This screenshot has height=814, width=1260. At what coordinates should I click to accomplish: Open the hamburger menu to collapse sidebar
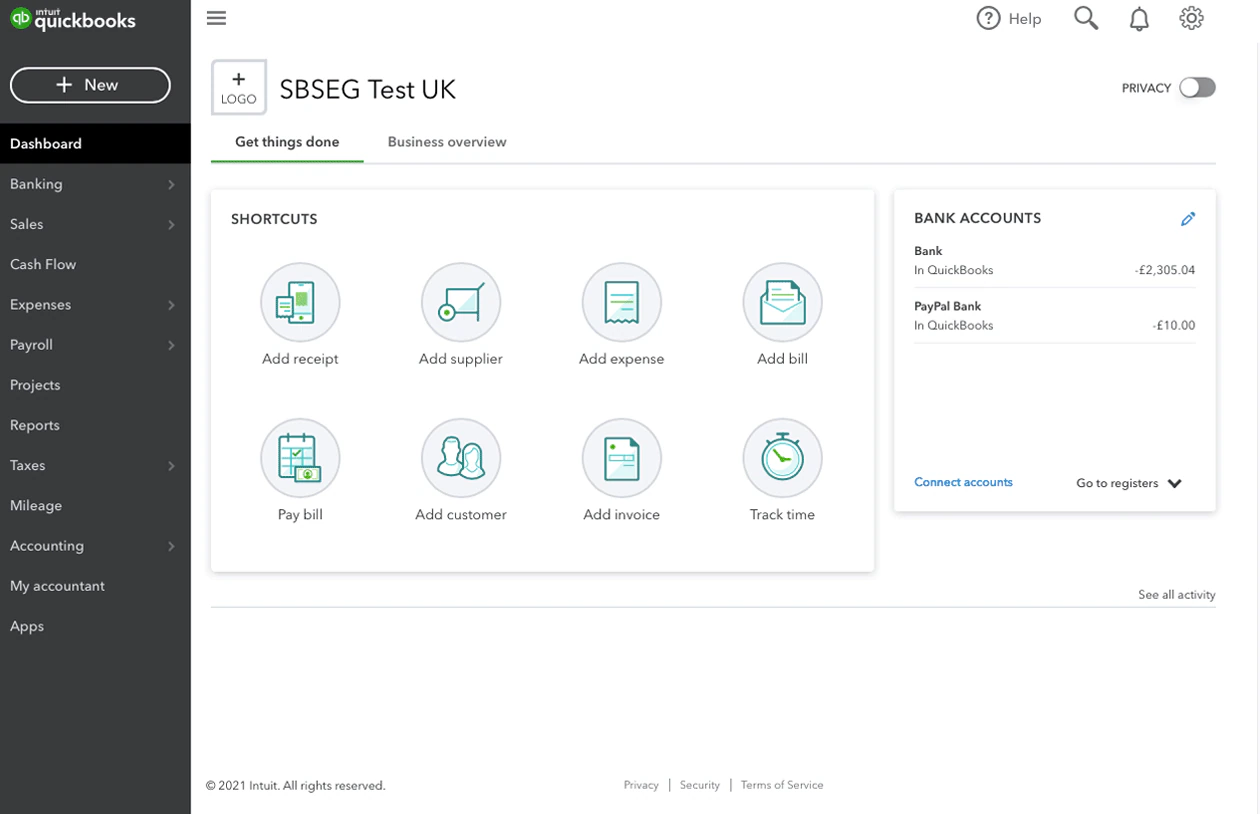coord(216,18)
